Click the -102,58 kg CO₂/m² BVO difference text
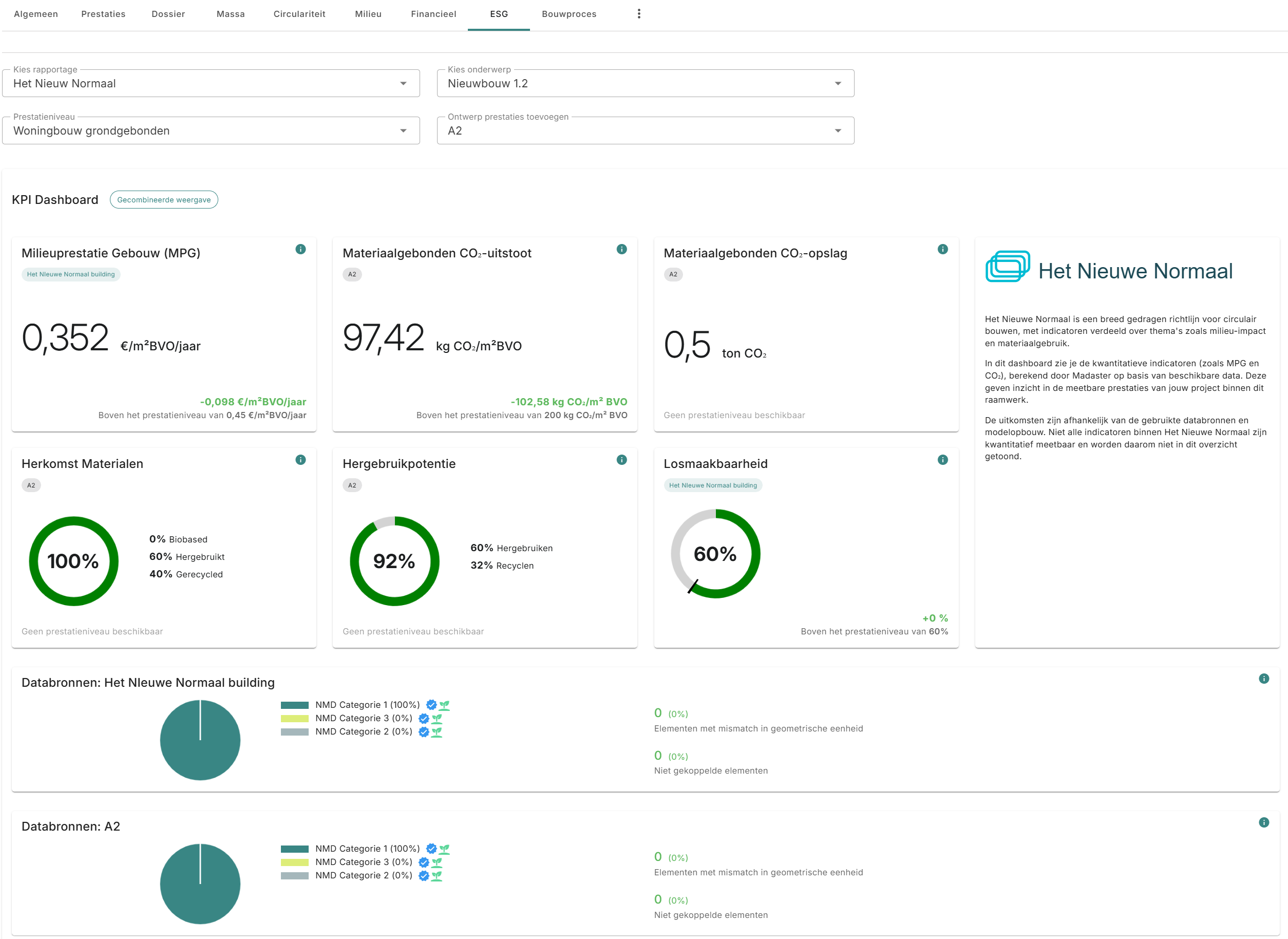The image size is (1288, 939). [x=570, y=402]
